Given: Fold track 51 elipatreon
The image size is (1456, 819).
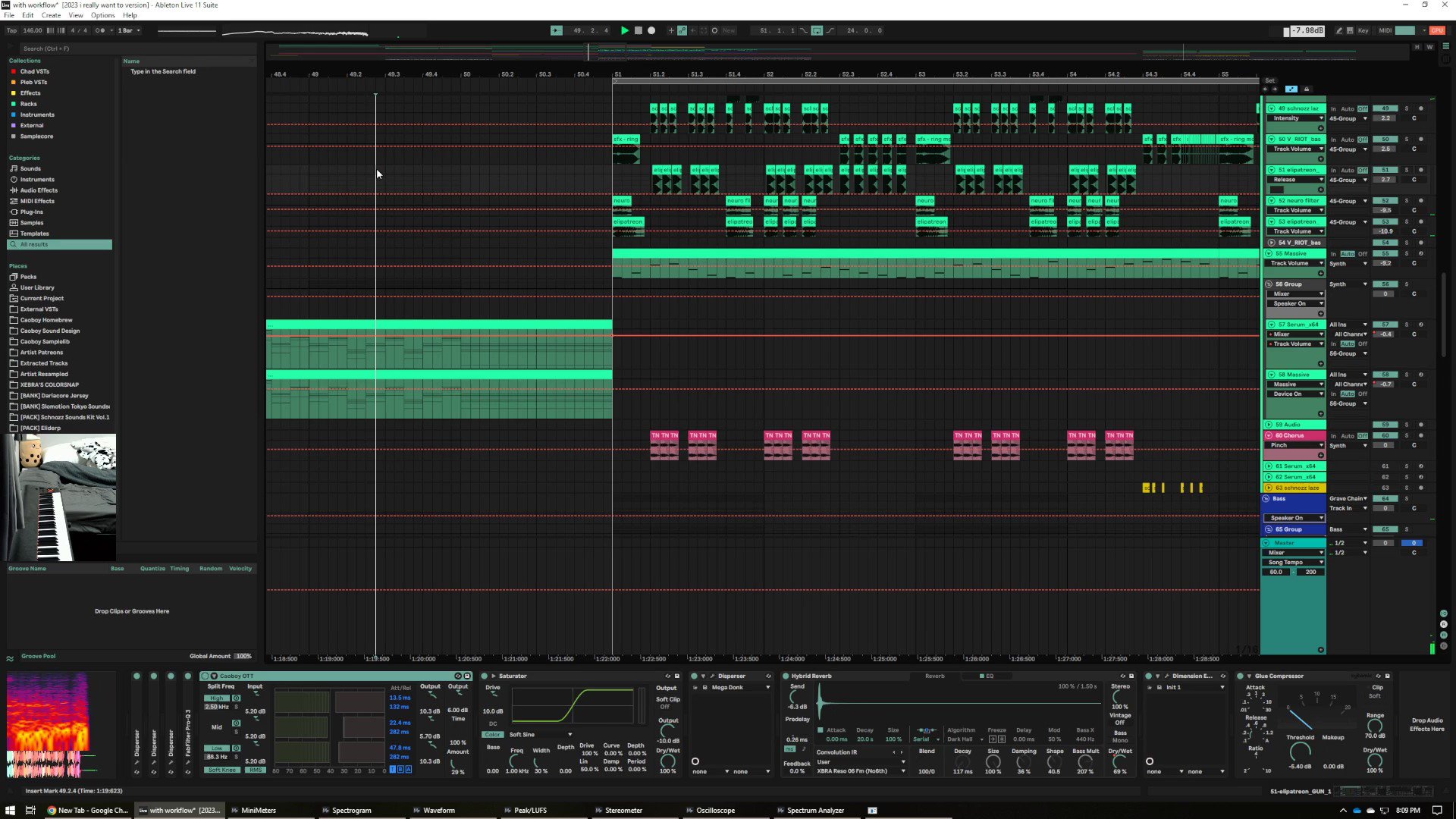Looking at the screenshot, I should 1270,170.
